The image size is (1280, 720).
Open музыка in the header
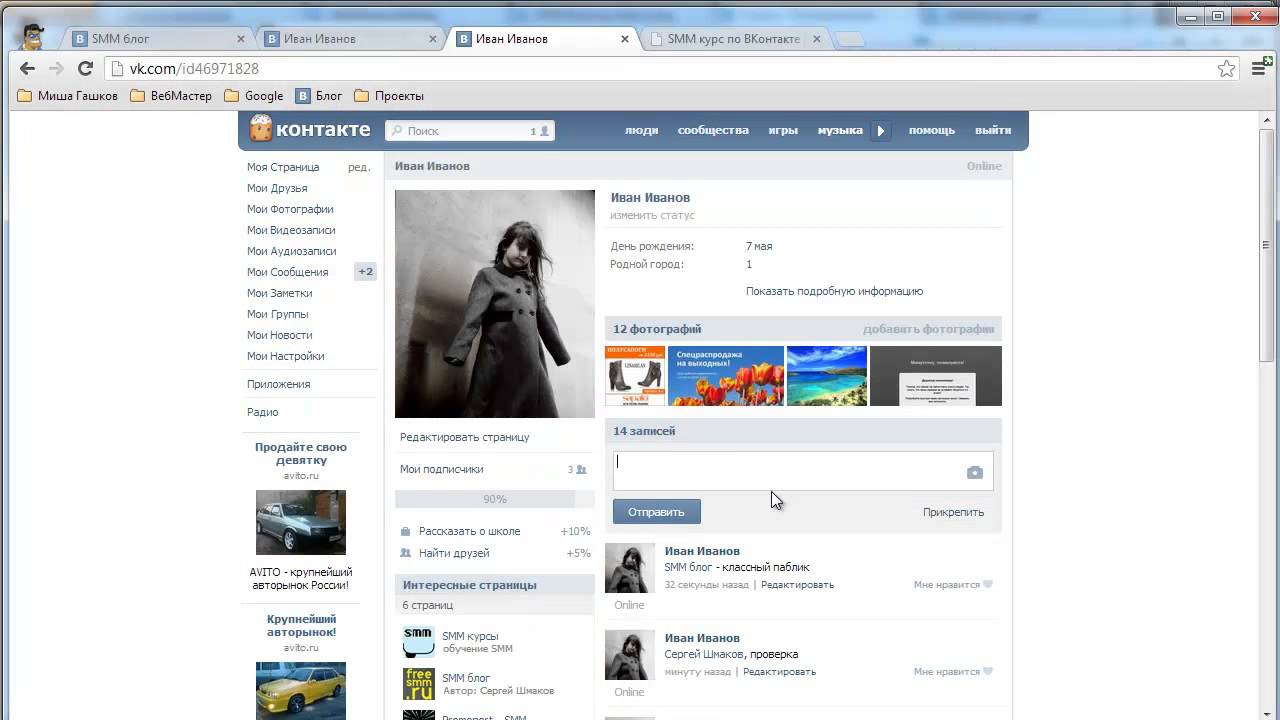[x=840, y=130]
